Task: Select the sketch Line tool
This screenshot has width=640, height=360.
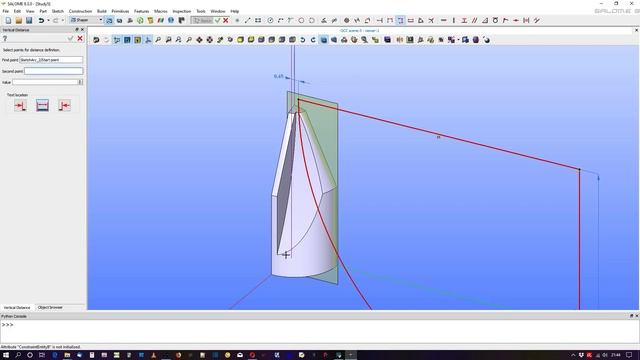Action: [x=247, y=20]
